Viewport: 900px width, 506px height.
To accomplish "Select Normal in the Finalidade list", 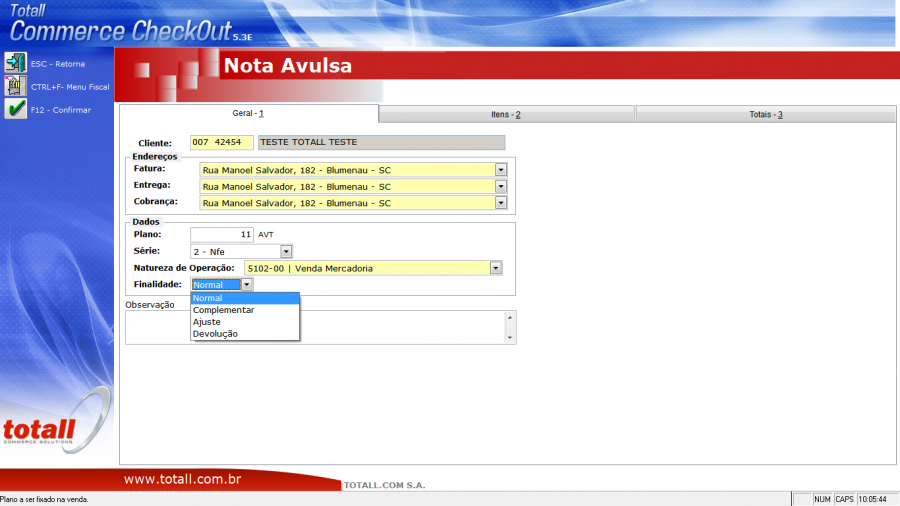I will coord(245,298).
